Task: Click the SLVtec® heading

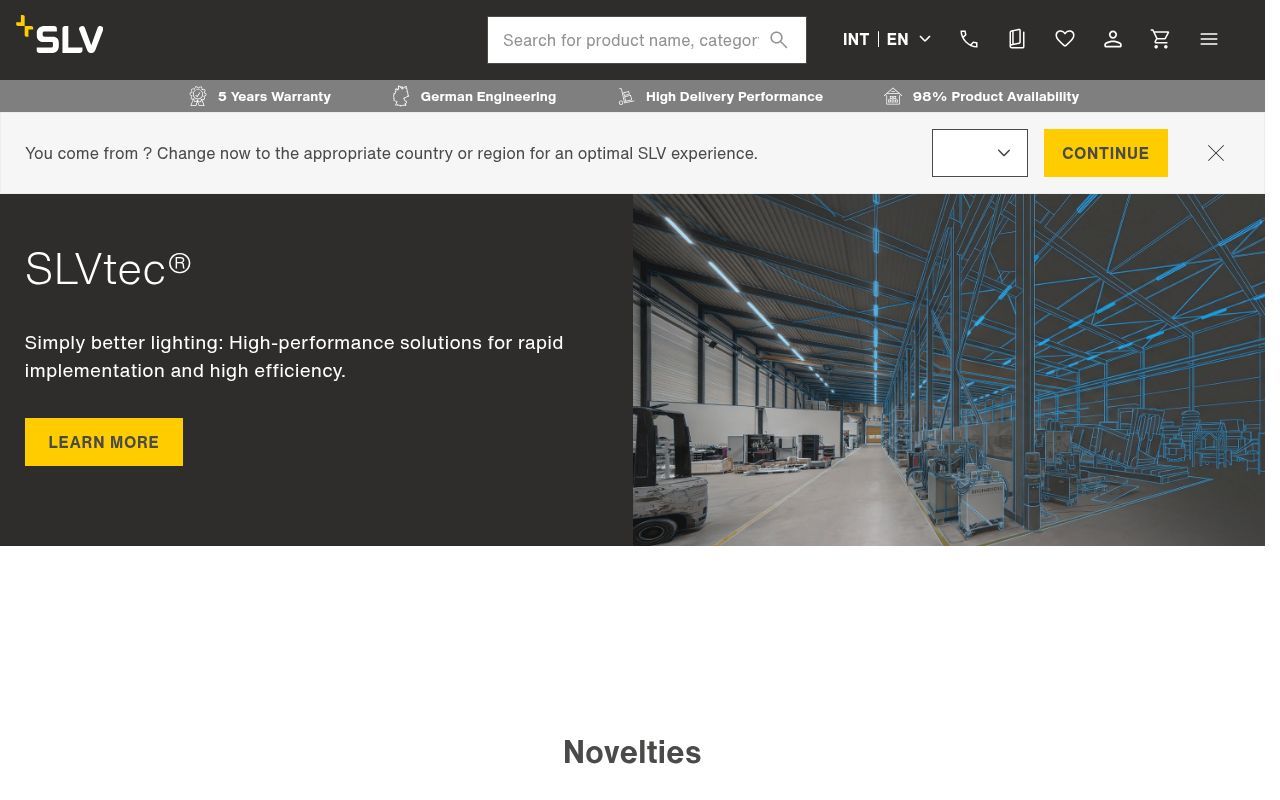Action: tap(108, 269)
